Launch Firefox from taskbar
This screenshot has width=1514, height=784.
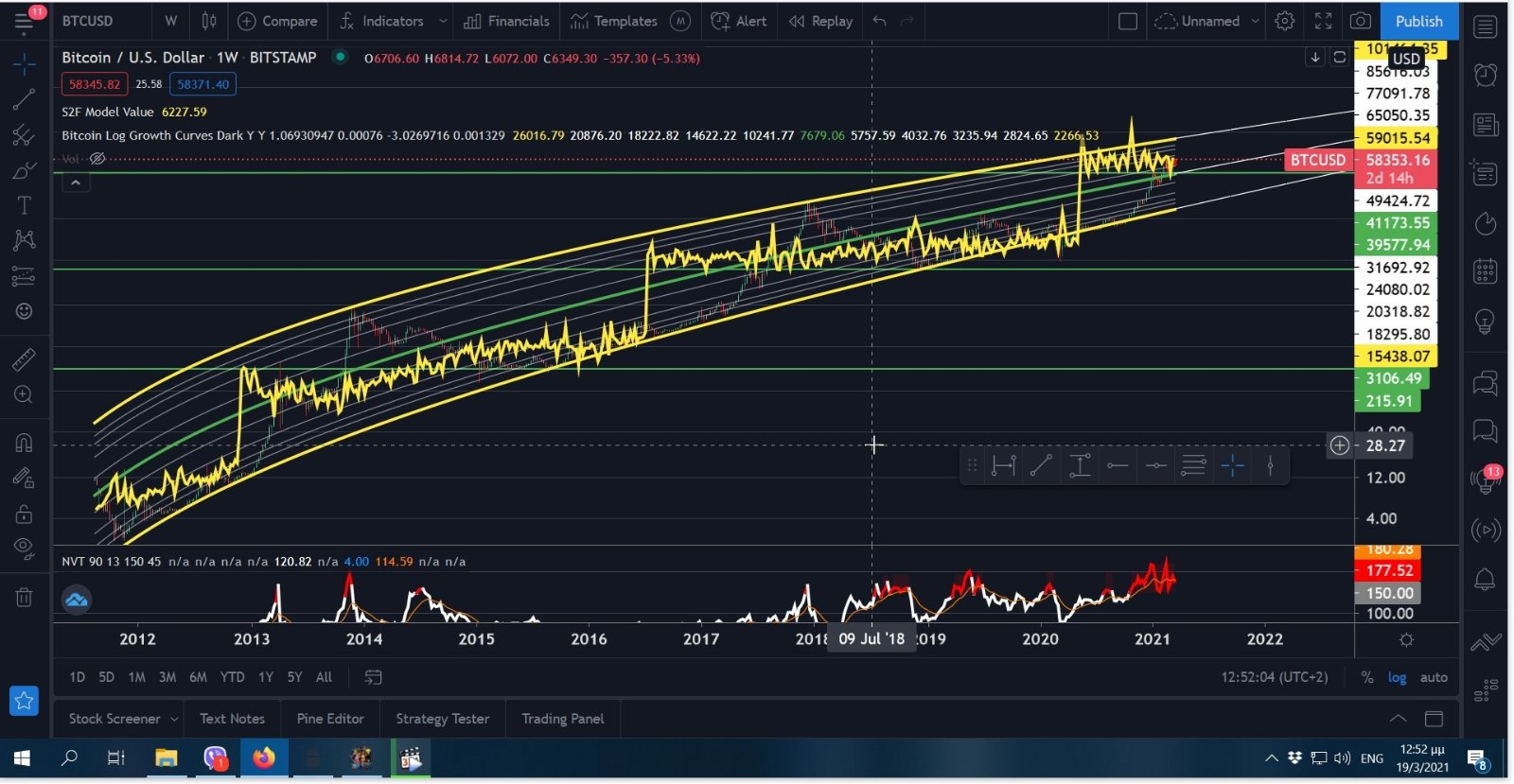[x=263, y=758]
